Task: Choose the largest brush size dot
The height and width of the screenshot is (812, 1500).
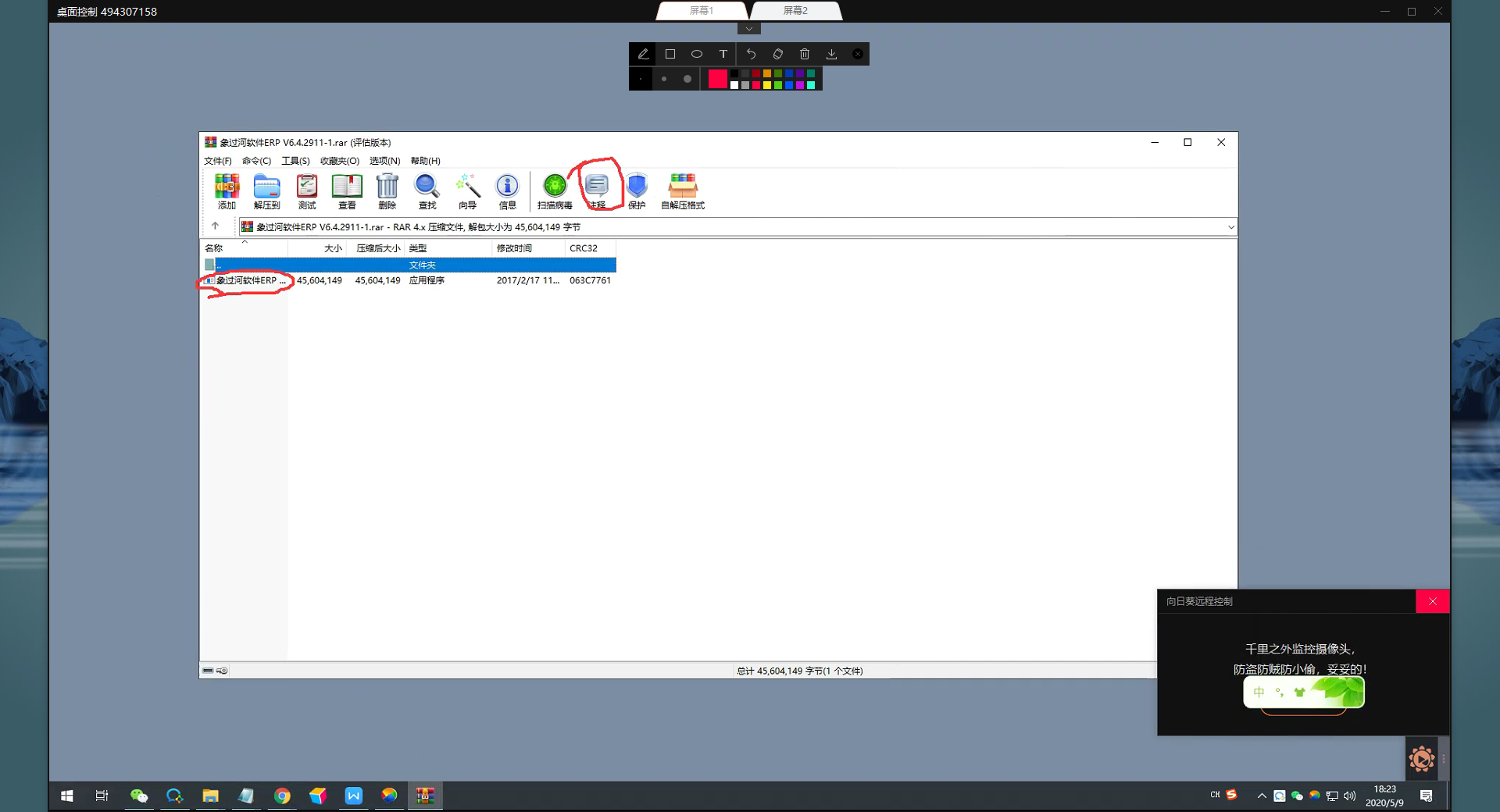Action: click(687, 79)
